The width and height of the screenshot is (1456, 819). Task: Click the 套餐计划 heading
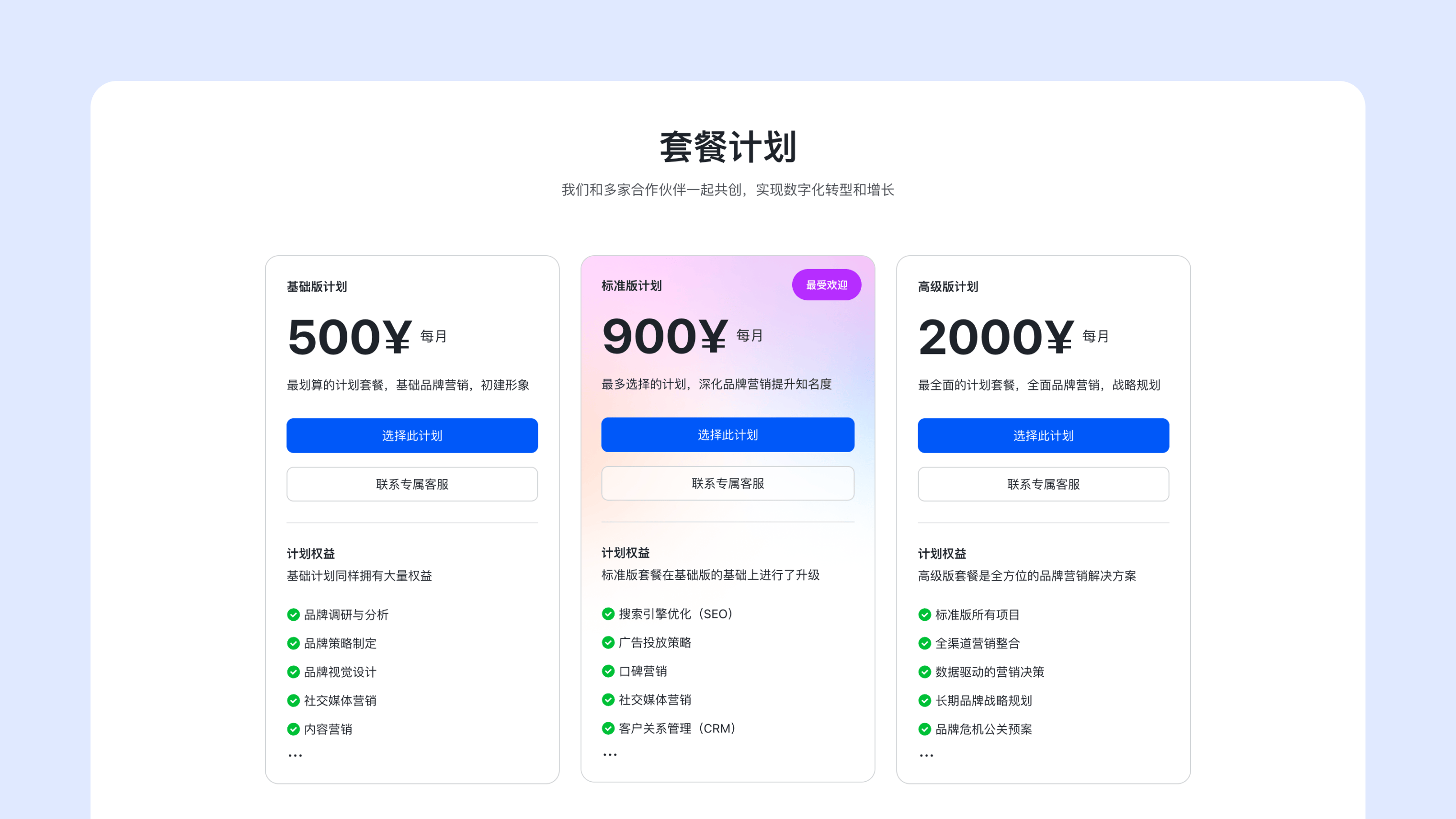tap(728, 147)
